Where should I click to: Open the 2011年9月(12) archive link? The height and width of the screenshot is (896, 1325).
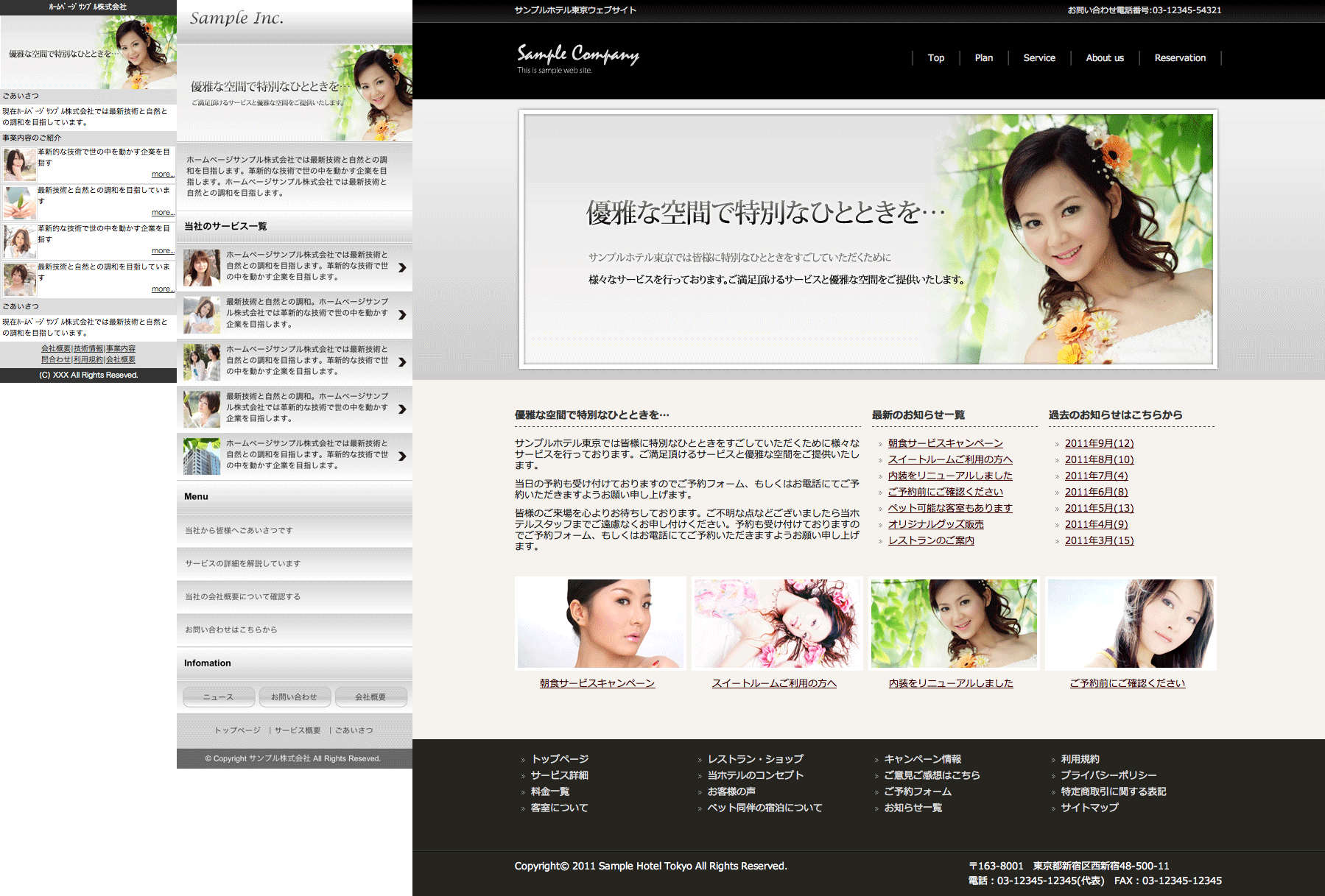[x=1099, y=443]
